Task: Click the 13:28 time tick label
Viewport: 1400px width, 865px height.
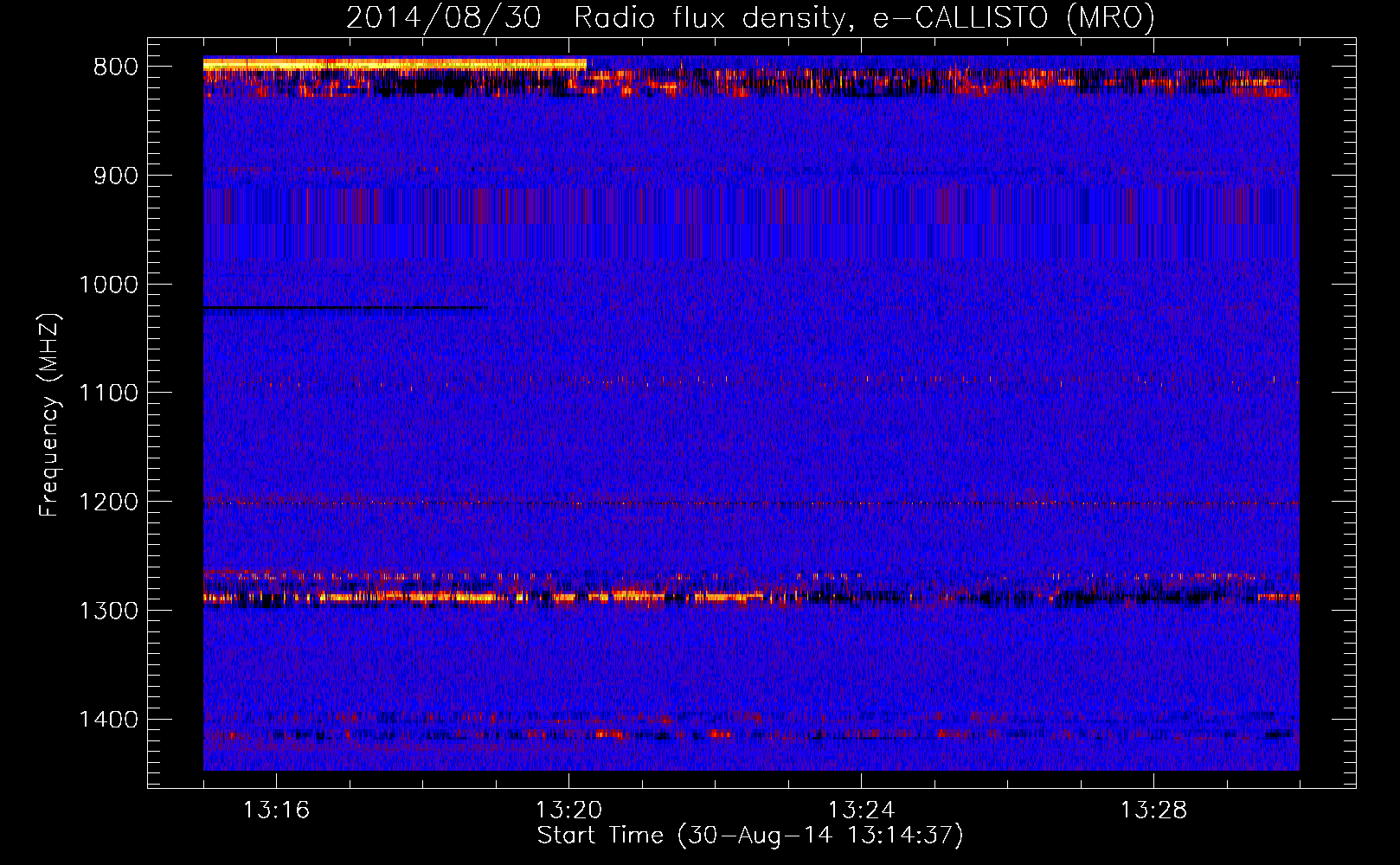Action: coord(1153,811)
